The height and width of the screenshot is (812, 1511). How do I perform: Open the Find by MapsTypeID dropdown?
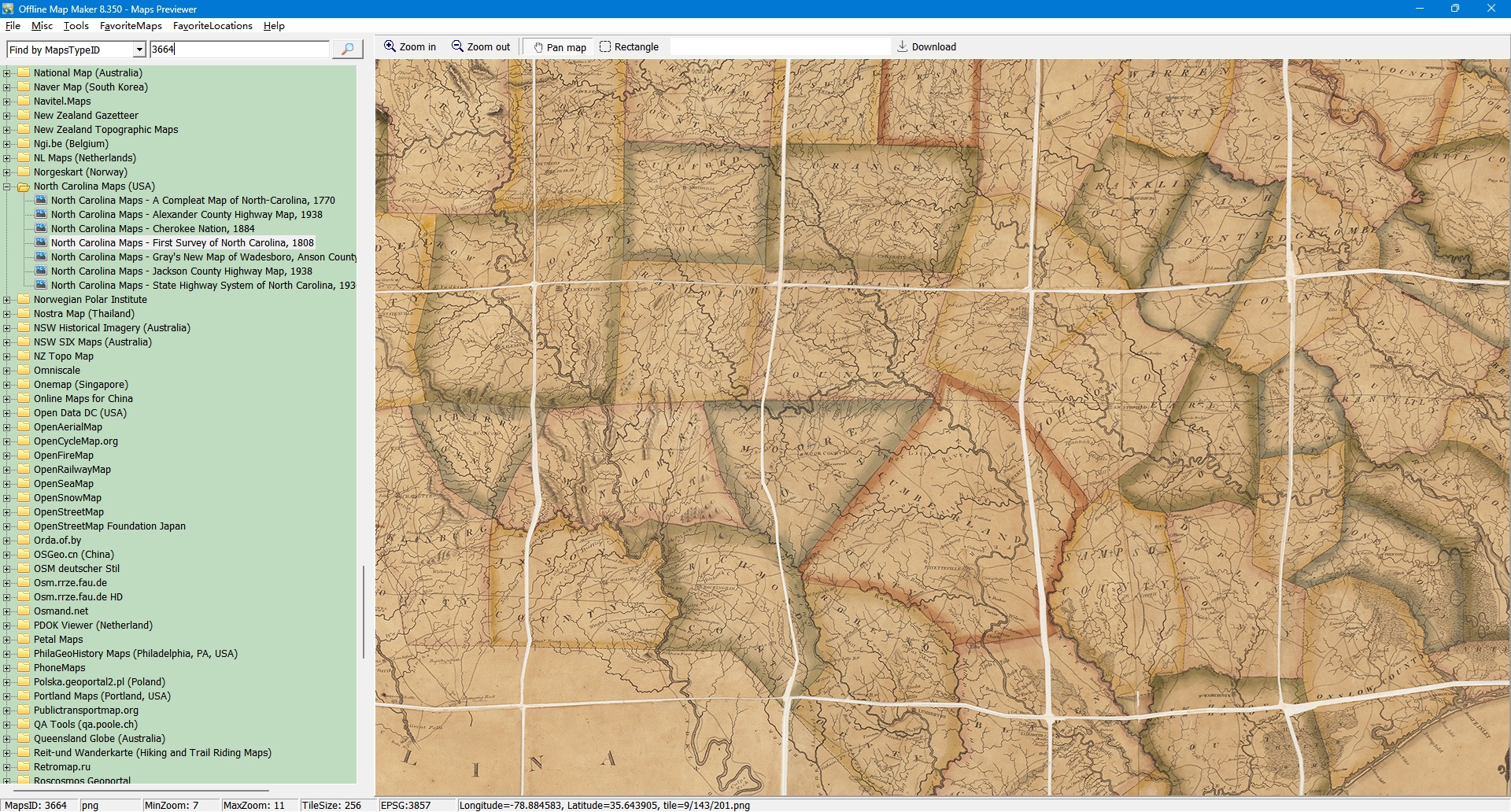pos(139,50)
